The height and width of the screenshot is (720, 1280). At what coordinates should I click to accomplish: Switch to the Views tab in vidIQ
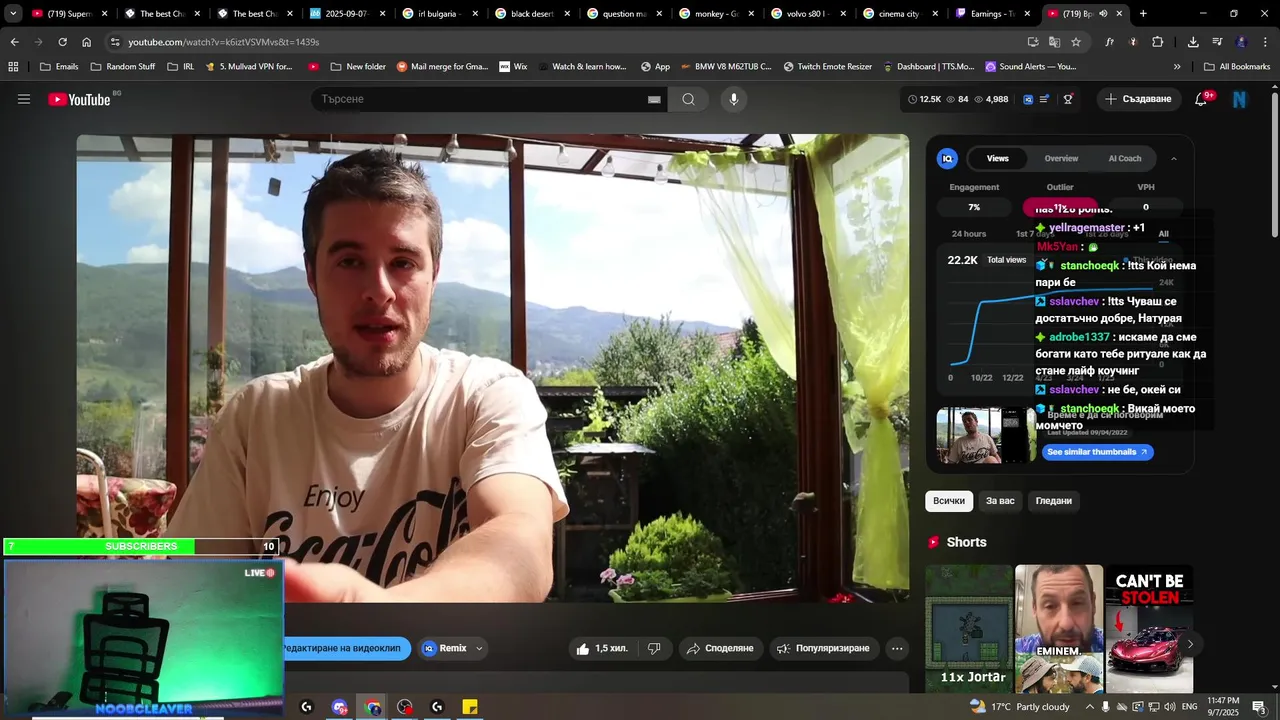998,158
